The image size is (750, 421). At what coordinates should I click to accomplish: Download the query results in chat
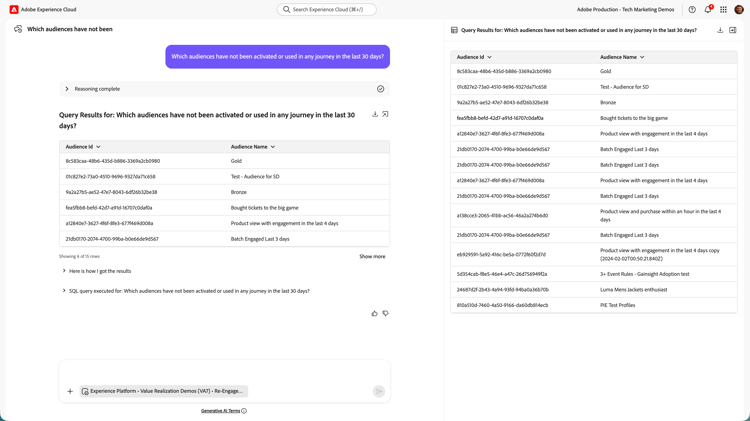point(375,114)
